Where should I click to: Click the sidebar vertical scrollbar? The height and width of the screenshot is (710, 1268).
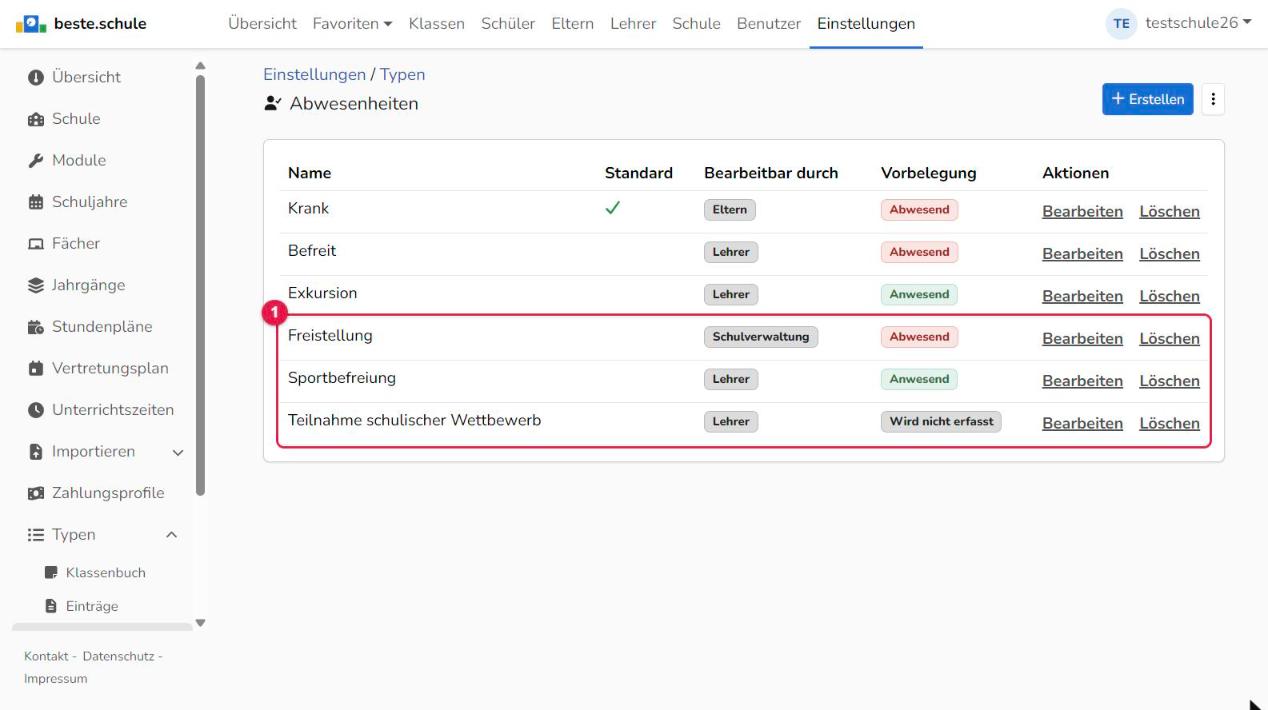tap(200, 287)
